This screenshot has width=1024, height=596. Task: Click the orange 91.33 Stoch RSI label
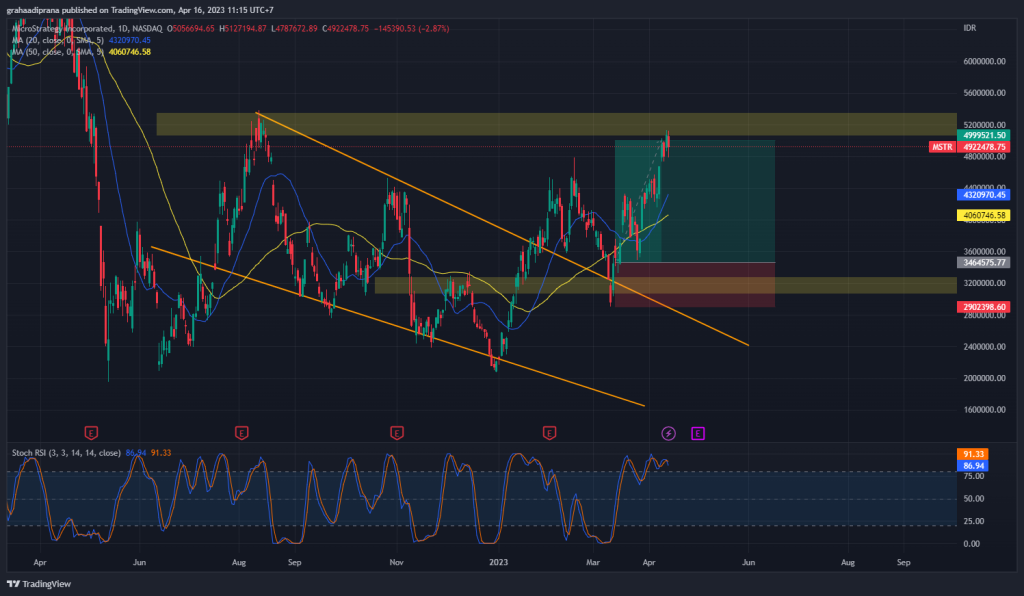[x=972, y=454]
